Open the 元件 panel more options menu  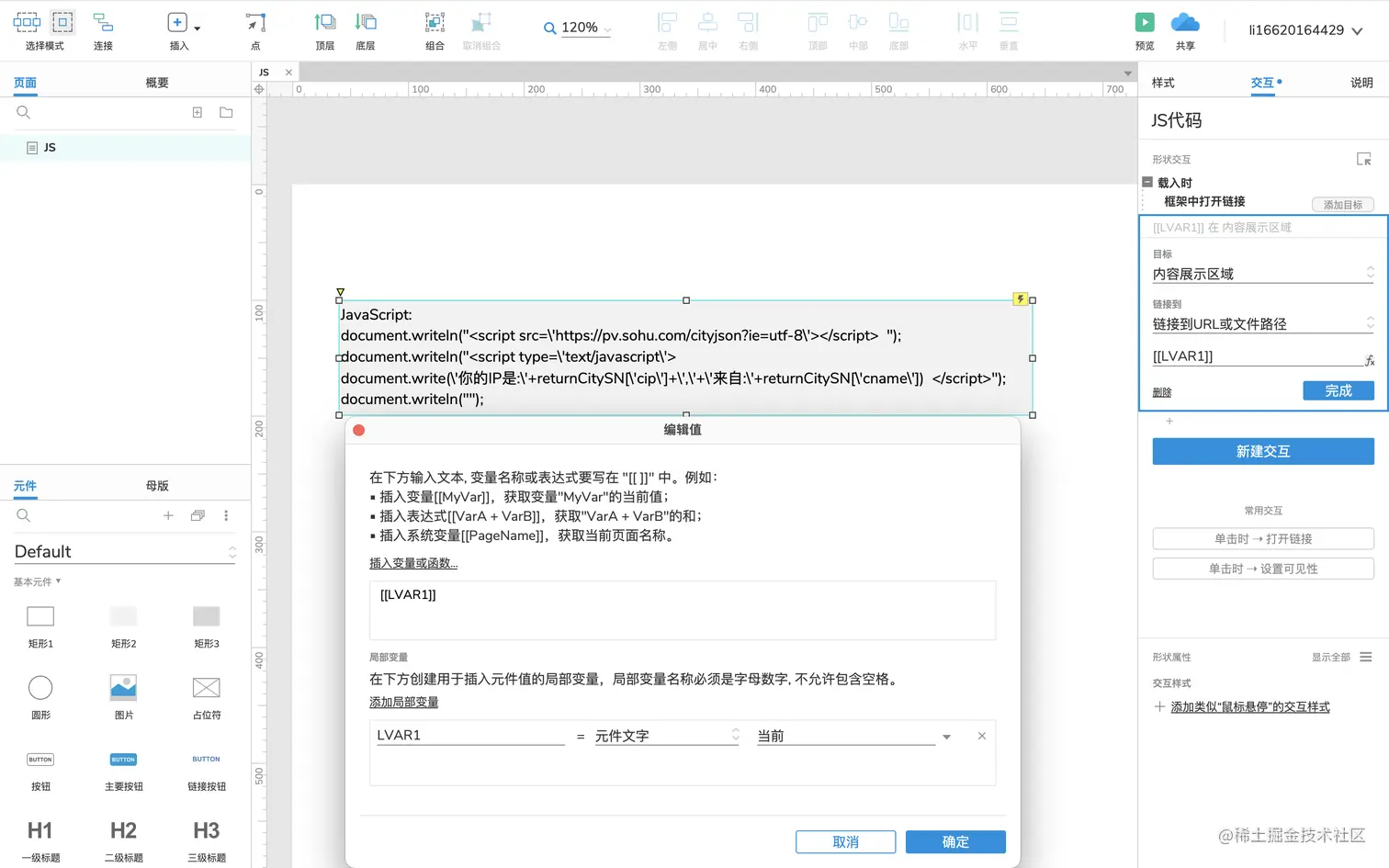[226, 515]
